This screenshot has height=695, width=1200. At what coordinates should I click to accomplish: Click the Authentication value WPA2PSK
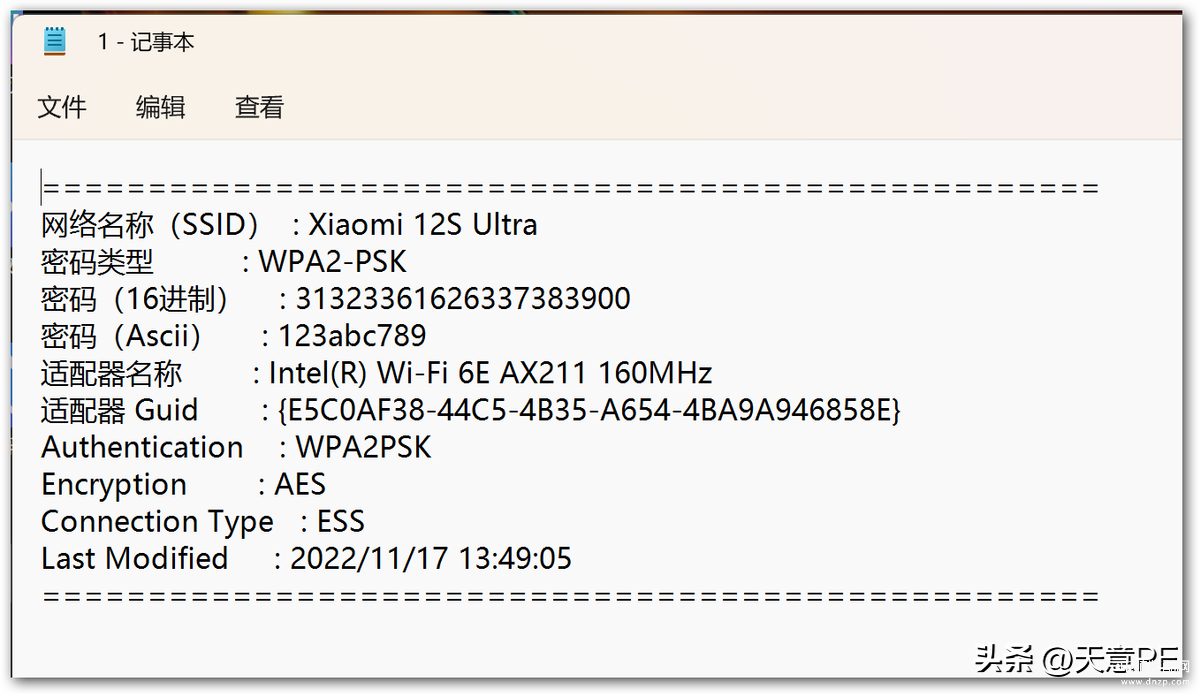point(364,447)
